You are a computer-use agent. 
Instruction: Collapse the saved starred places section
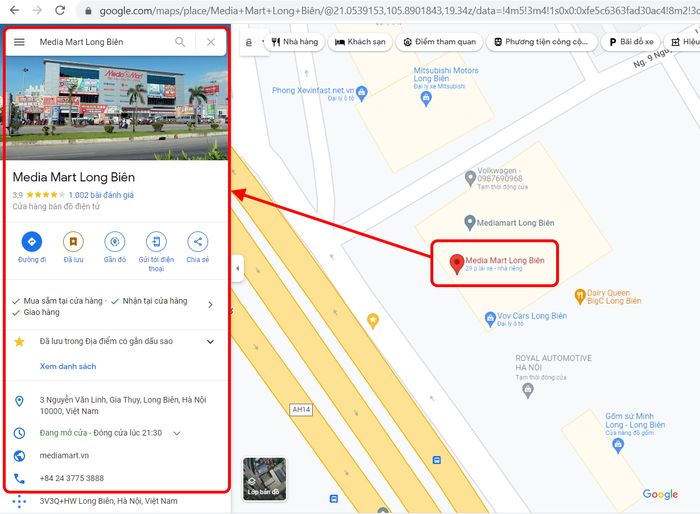click(210, 342)
